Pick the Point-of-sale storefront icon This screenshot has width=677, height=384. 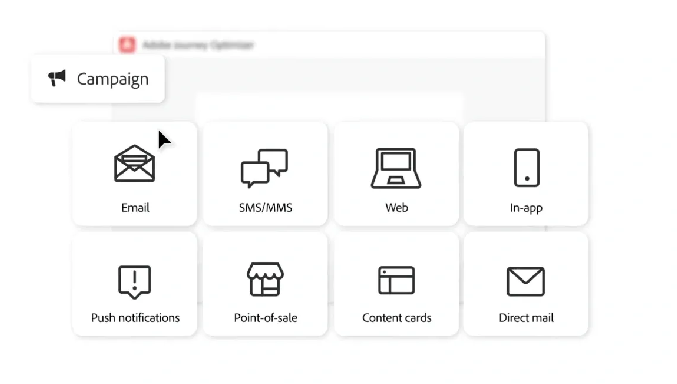tap(266, 279)
